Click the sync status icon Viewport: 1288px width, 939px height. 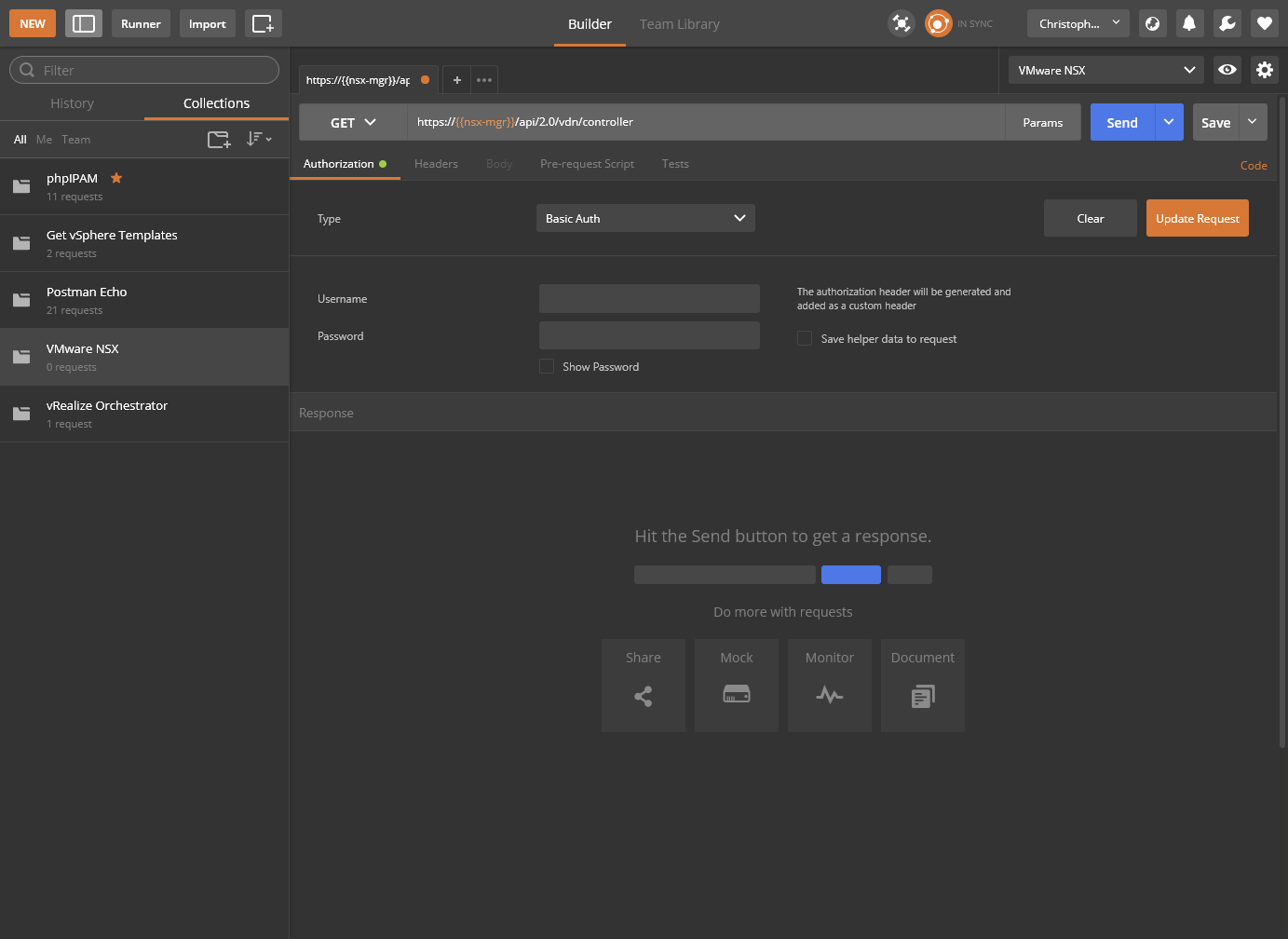click(x=938, y=24)
